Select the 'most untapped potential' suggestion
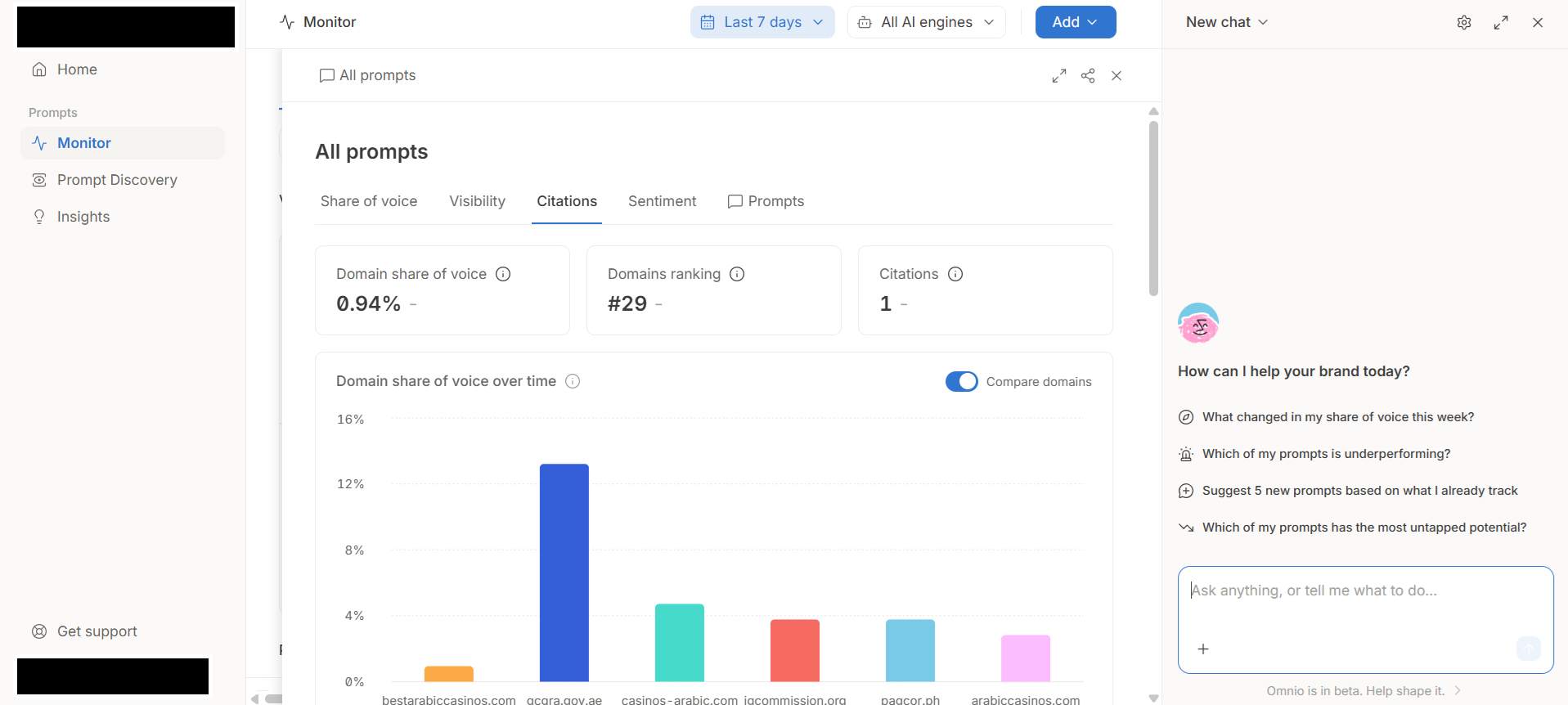The width and height of the screenshot is (1568, 705). 1352,528
